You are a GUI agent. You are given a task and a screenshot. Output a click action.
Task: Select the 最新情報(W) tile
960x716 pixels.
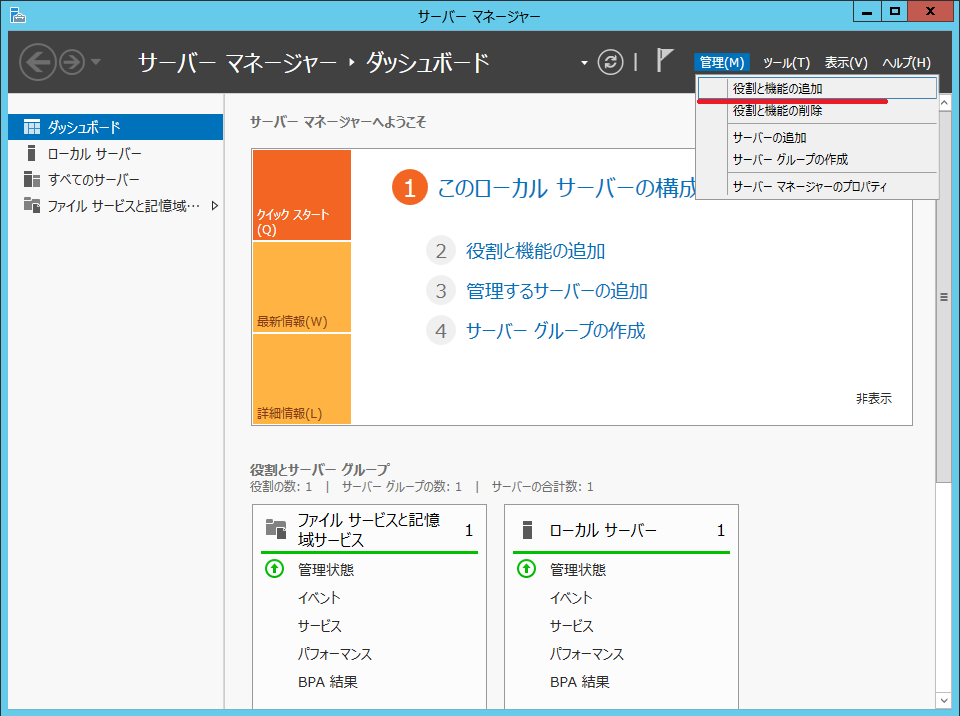(301, 287)
